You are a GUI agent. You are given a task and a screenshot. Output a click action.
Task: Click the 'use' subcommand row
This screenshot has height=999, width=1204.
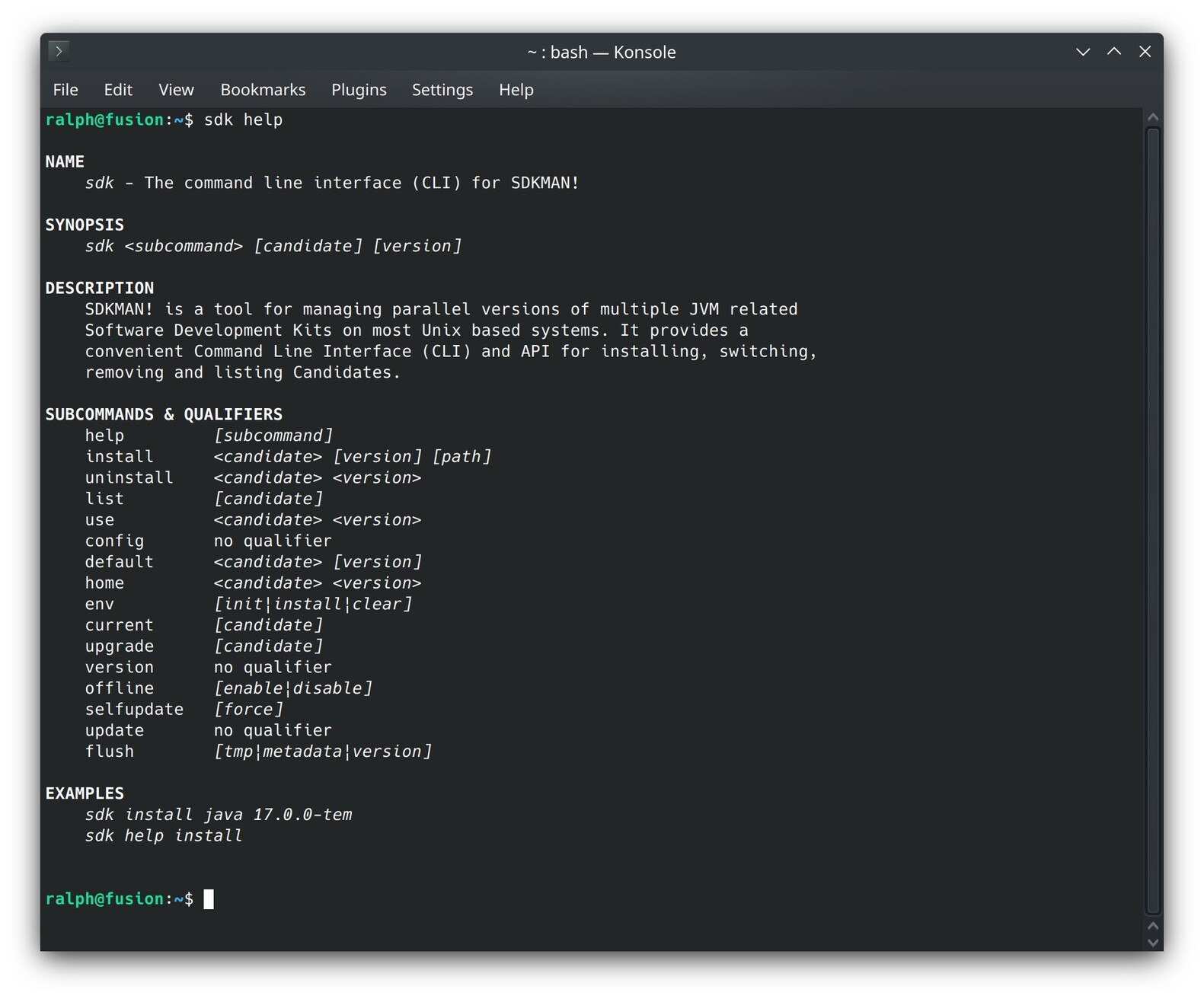tap(253, 520)
